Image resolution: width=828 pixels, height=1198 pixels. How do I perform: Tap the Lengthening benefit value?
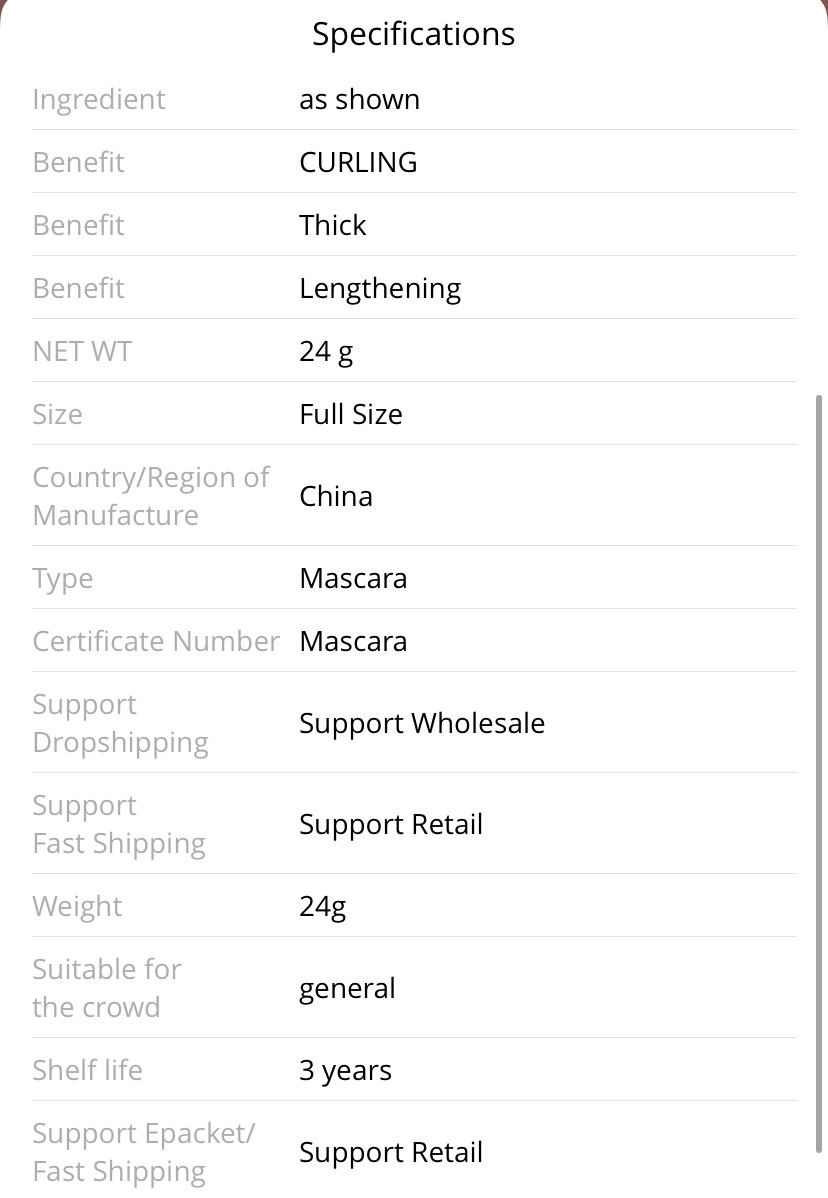[x=380, y=289]
